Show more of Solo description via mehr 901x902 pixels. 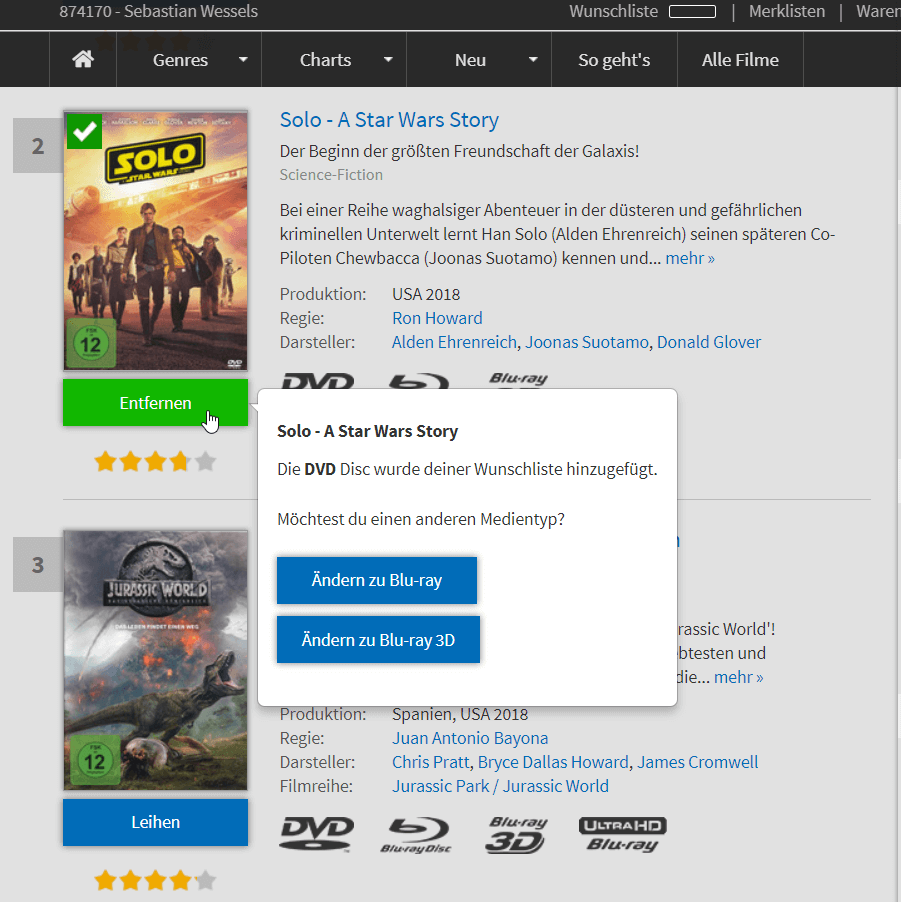(x=690, y=258)
